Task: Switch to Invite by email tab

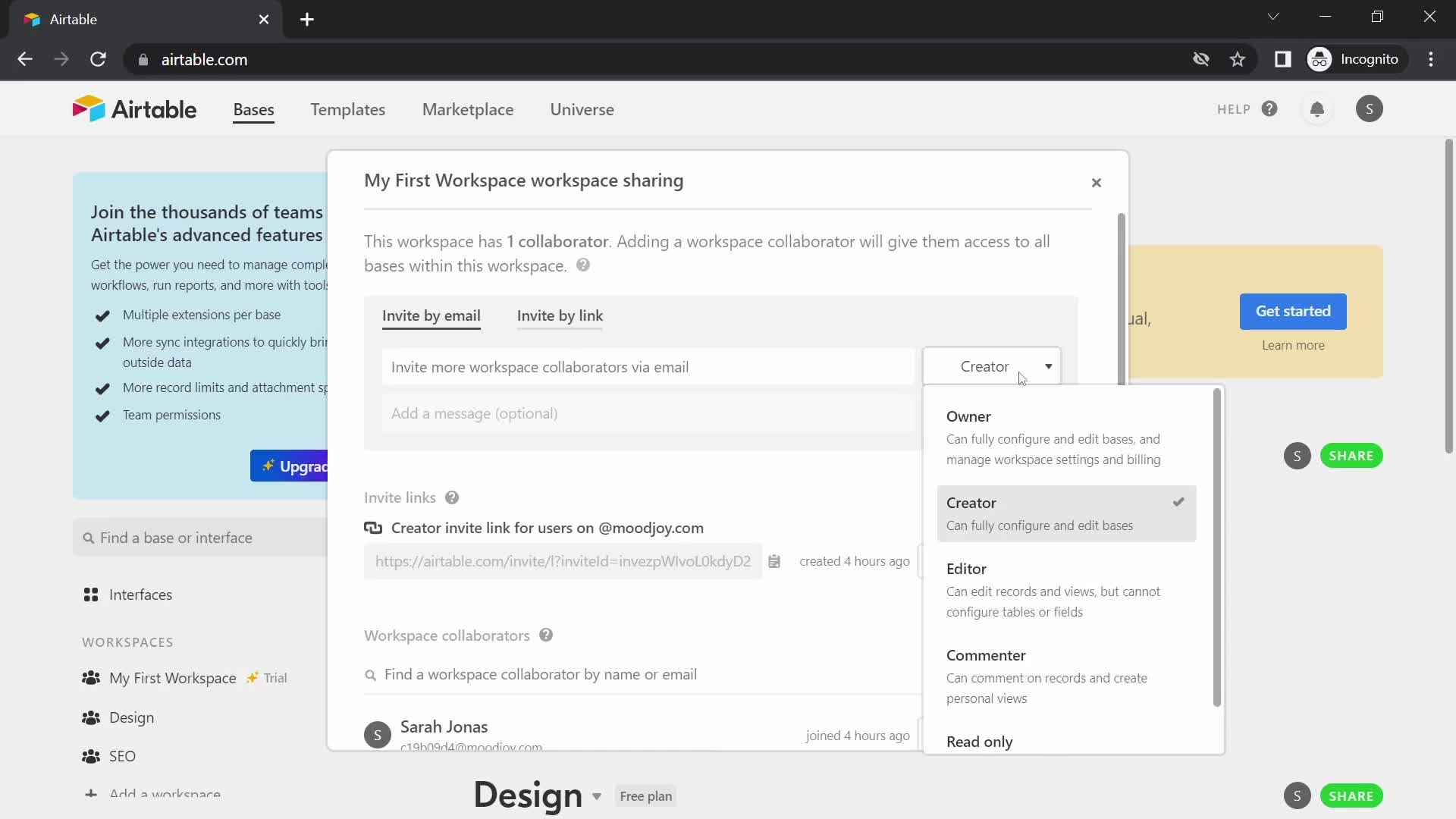Action: (431, 315)
